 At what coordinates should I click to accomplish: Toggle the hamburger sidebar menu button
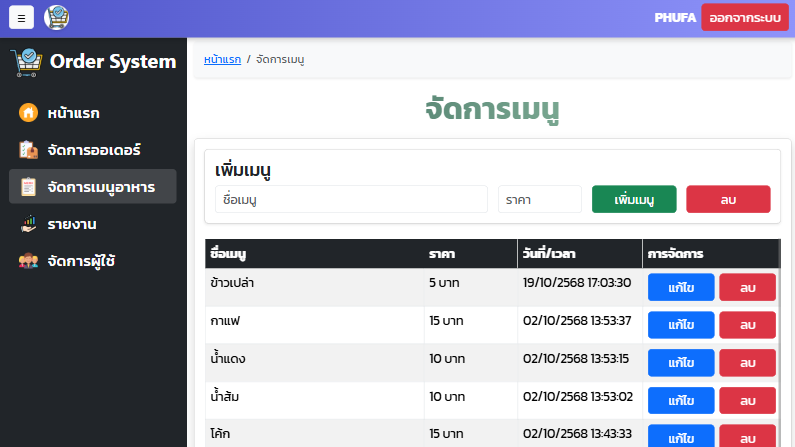click(22, 18)
